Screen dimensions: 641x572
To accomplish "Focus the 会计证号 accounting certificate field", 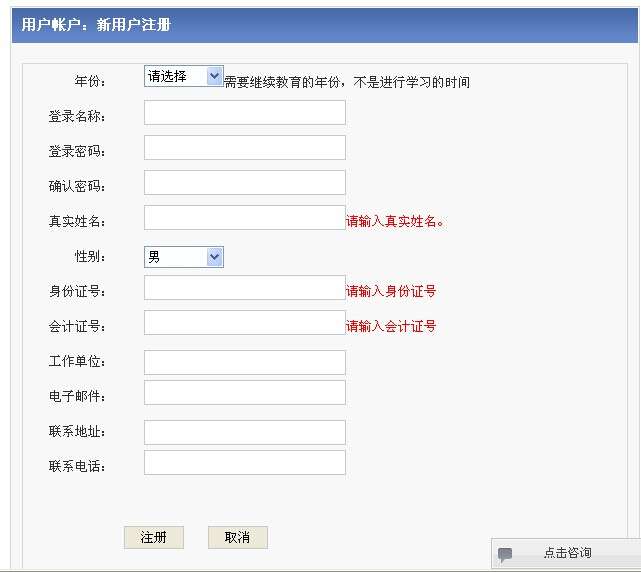I will [244, 323].
